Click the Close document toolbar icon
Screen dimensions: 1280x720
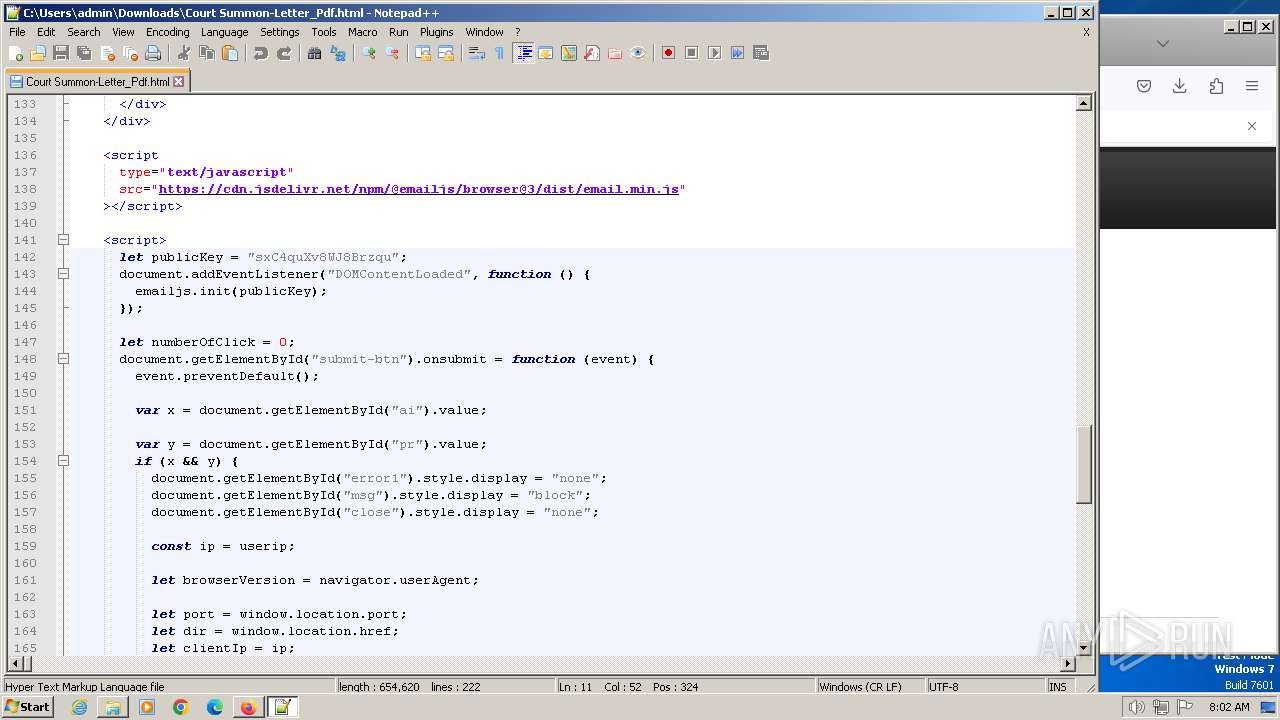[107, 53]
